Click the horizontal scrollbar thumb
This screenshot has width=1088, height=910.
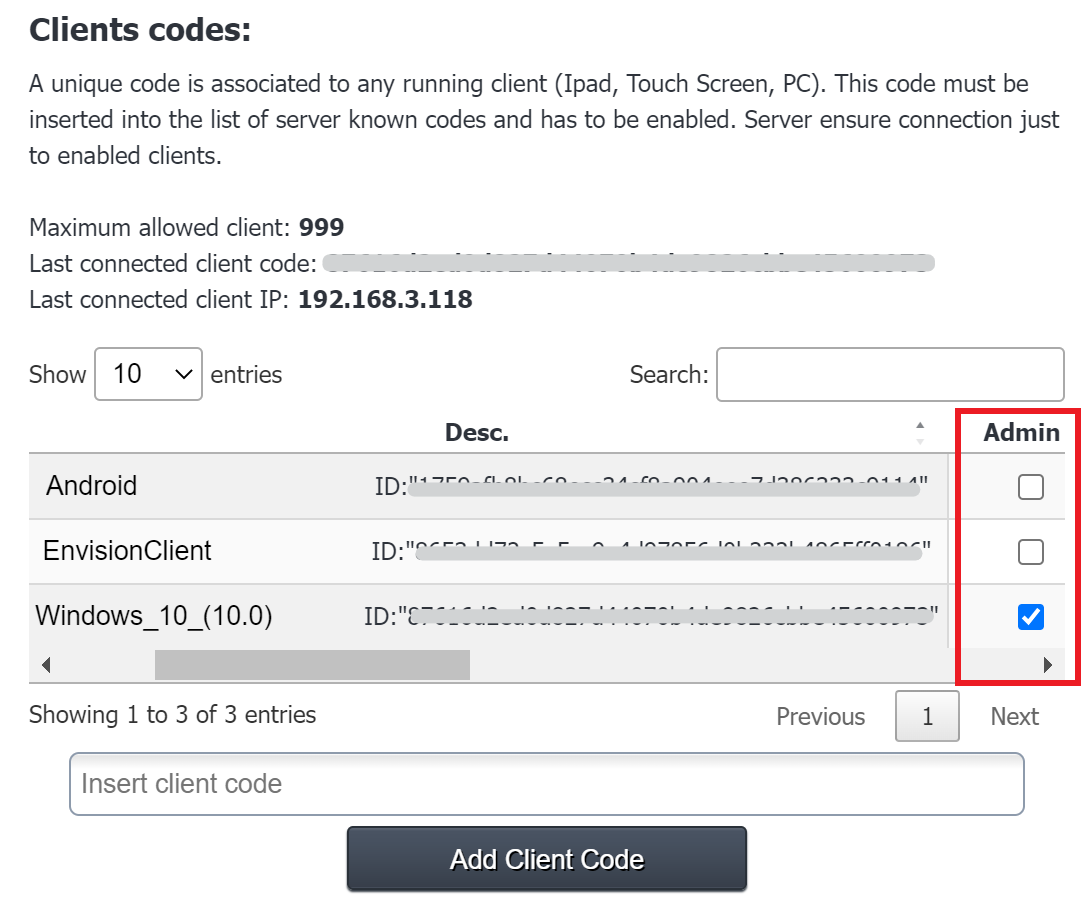311,665
